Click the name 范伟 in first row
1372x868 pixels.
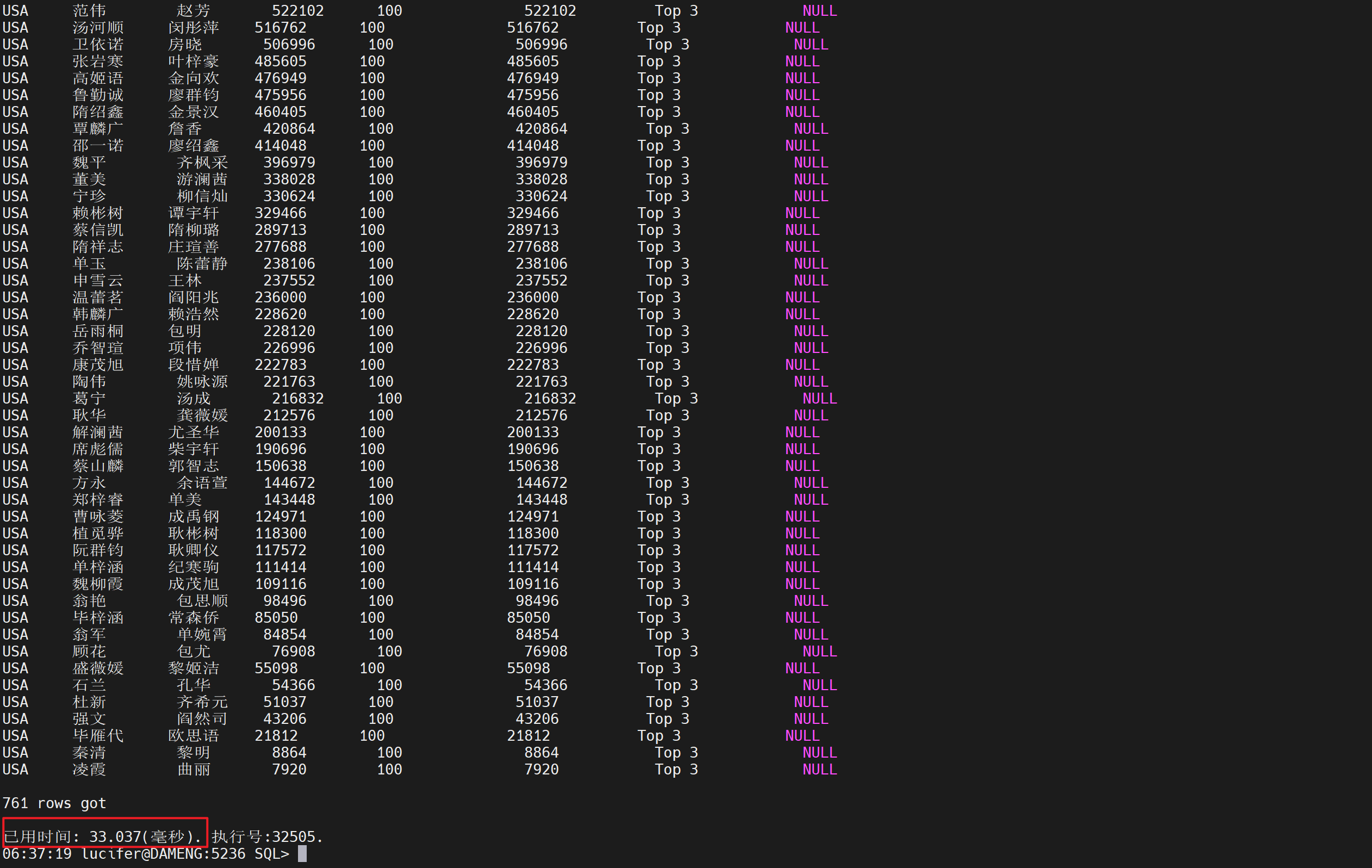click(x=89, y=11)
